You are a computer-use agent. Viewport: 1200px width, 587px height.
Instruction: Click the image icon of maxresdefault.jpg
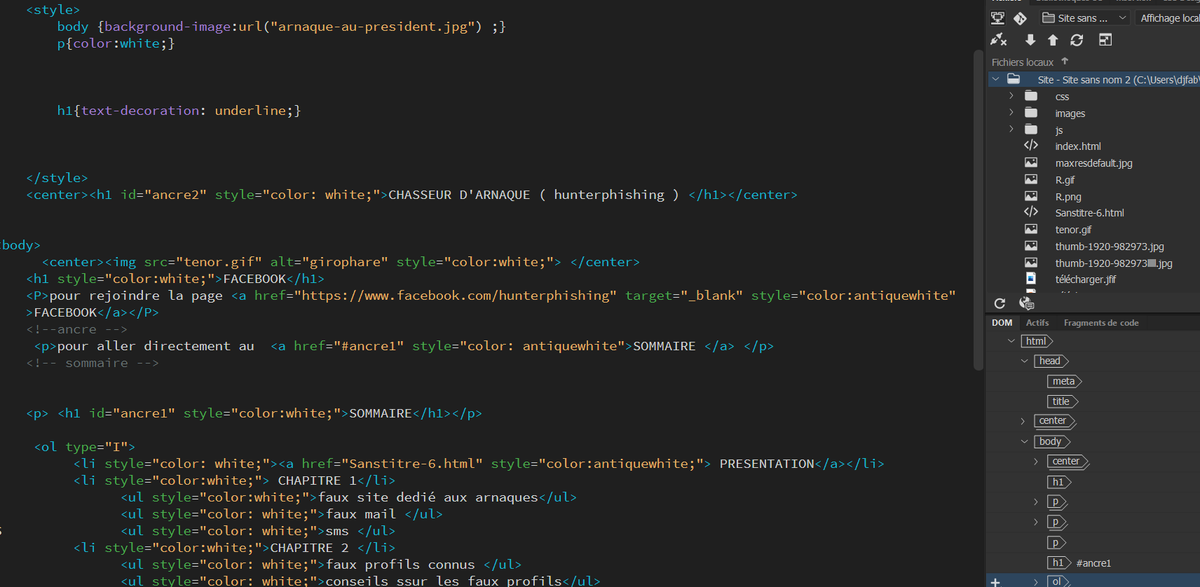pos(1031,163)
